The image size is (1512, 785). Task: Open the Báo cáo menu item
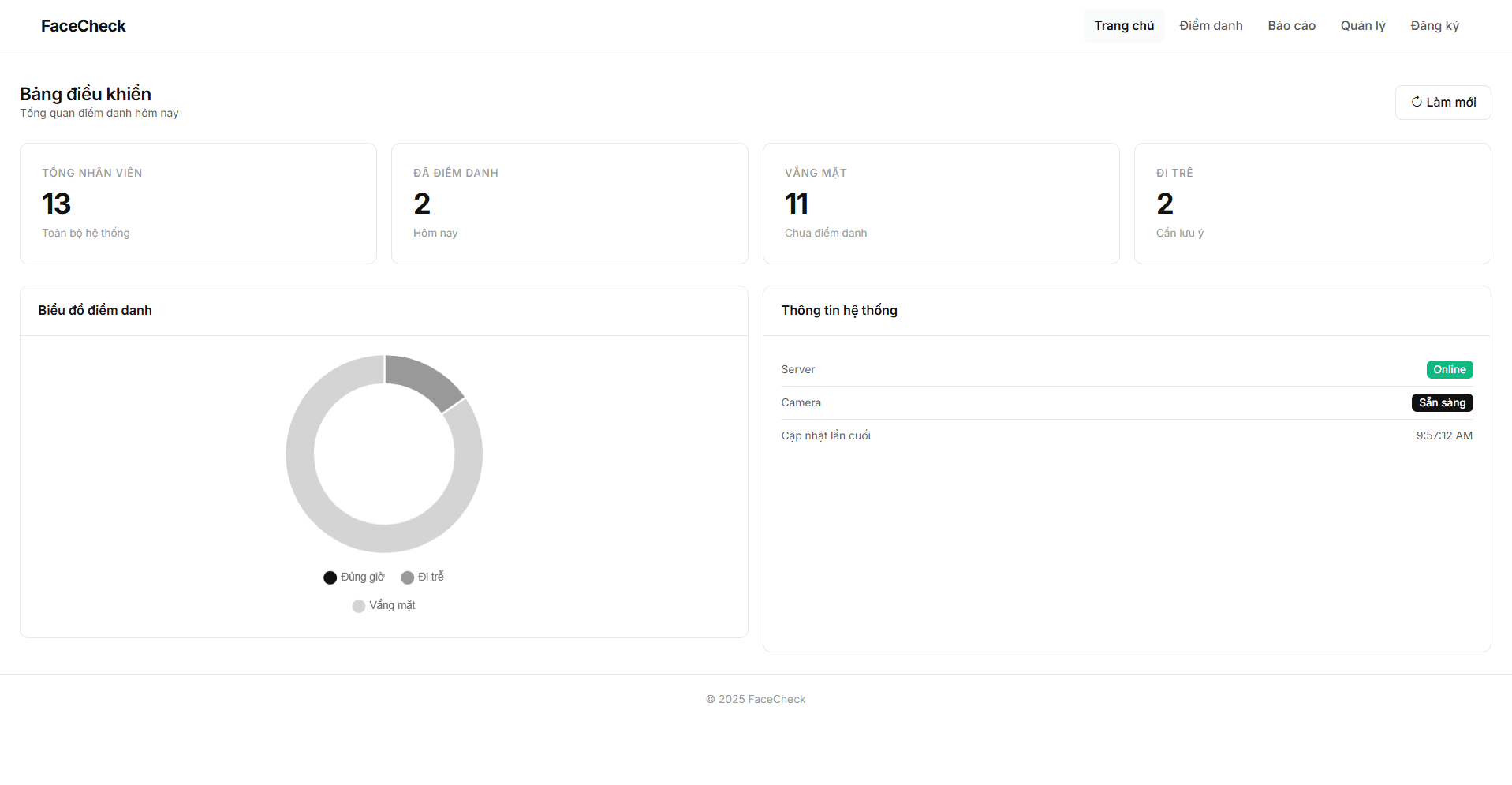[1291, 26]
